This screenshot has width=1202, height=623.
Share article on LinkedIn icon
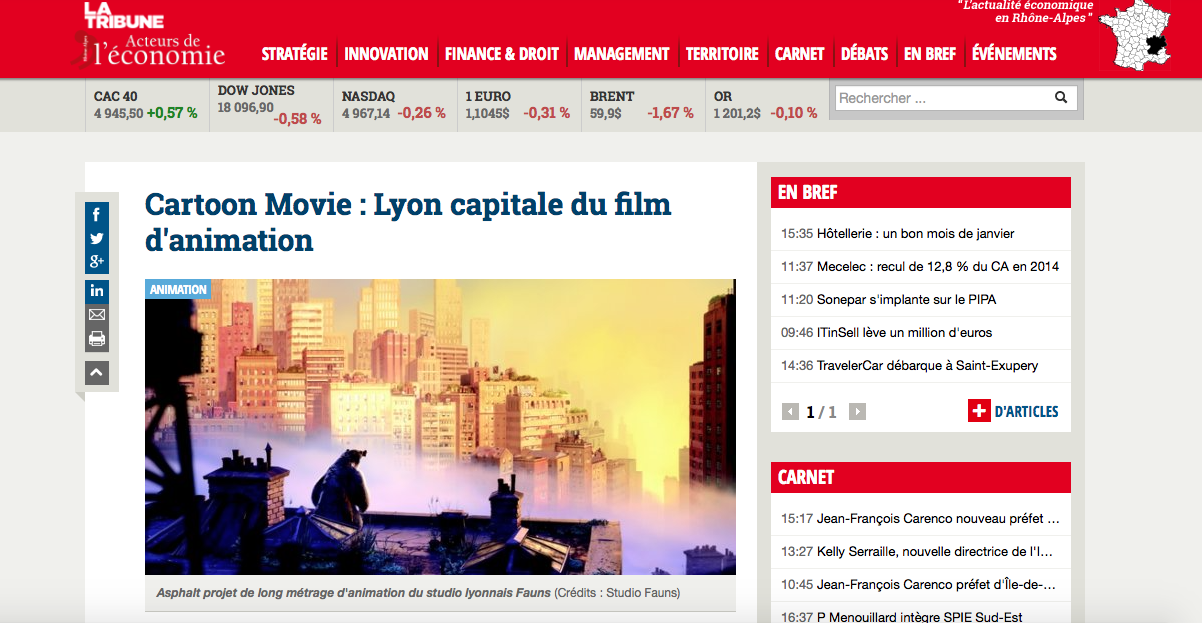tap(97, 291)
